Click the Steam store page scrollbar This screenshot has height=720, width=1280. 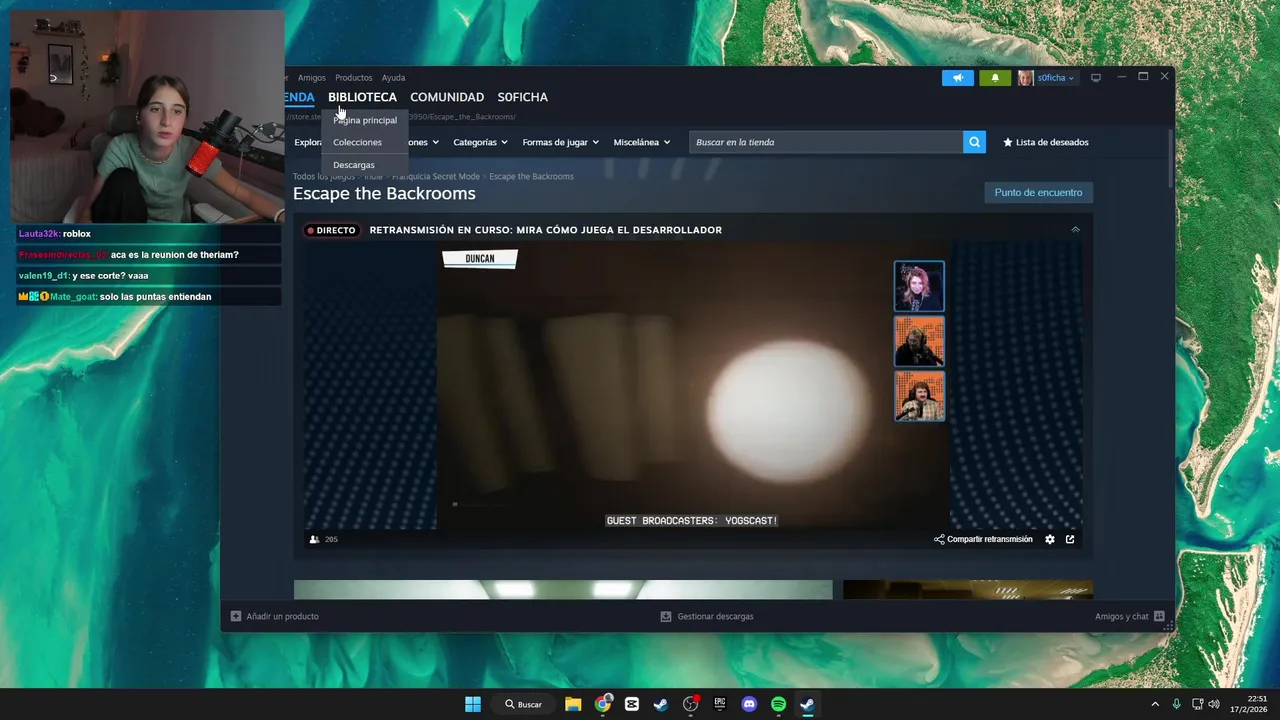[1170, 160]
